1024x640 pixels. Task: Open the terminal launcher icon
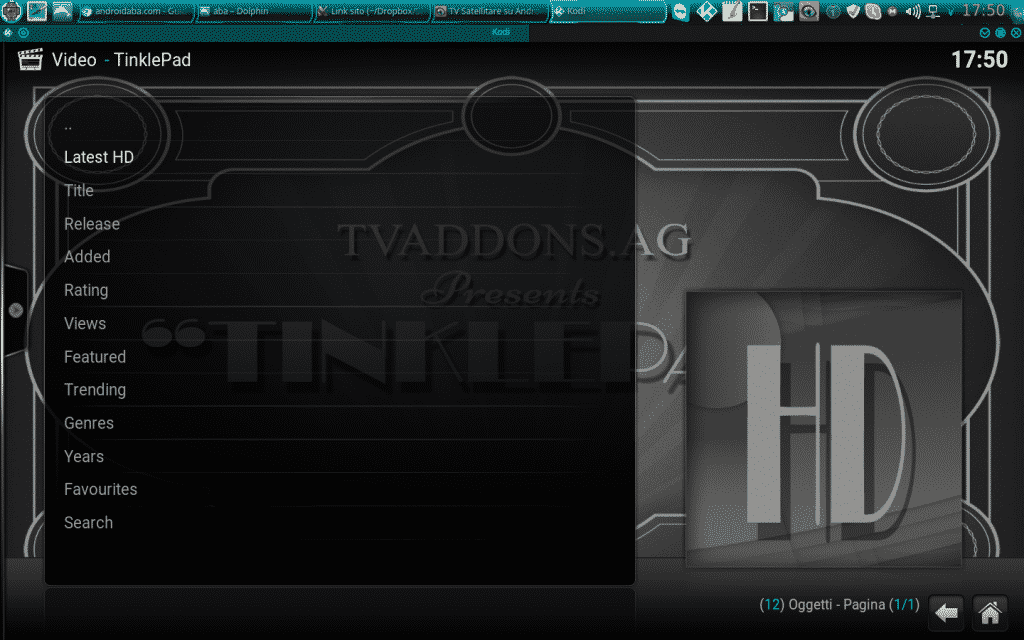coord(758,11)
